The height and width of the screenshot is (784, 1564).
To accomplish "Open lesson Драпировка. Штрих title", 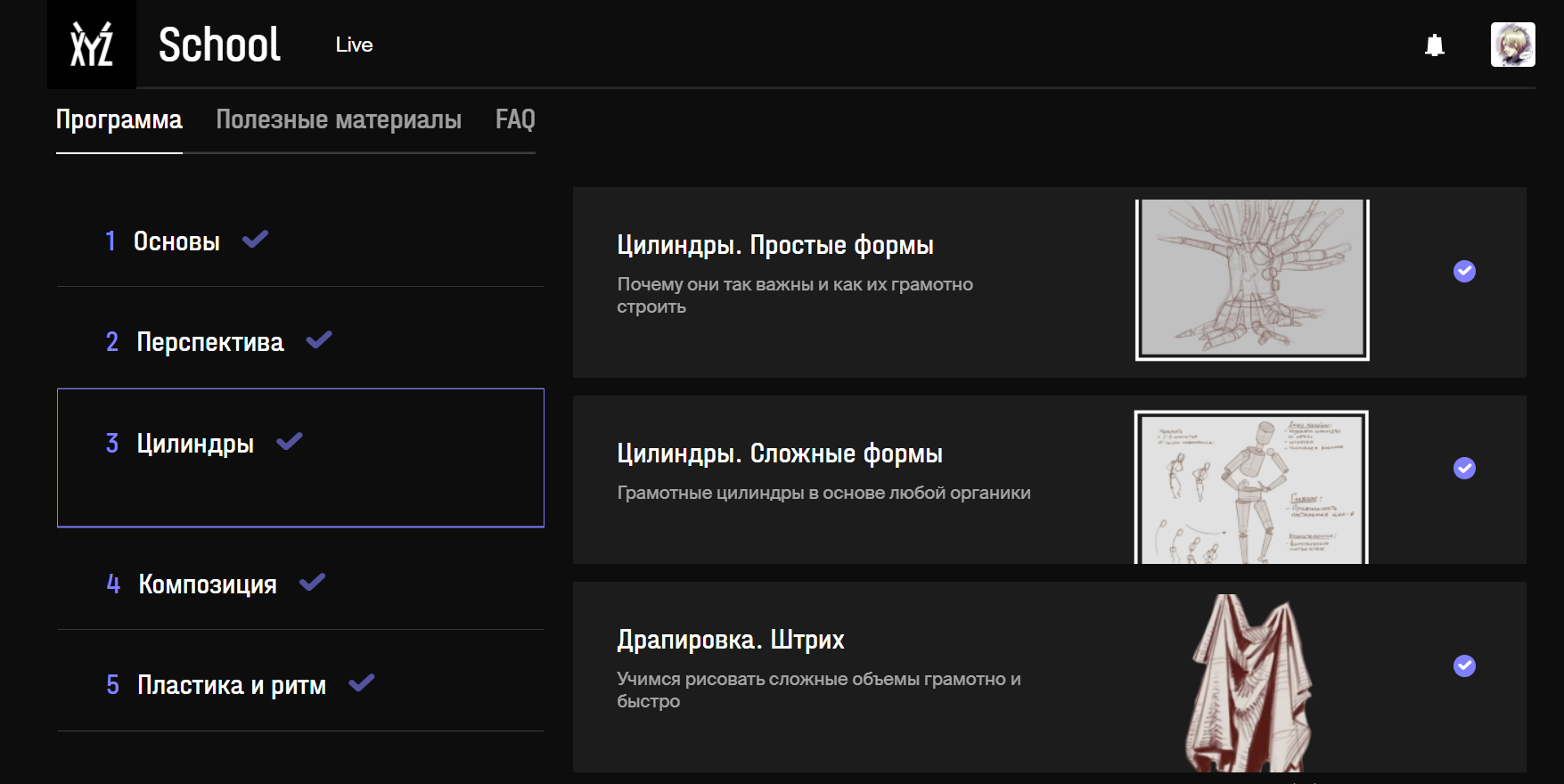I will (730, 640).
